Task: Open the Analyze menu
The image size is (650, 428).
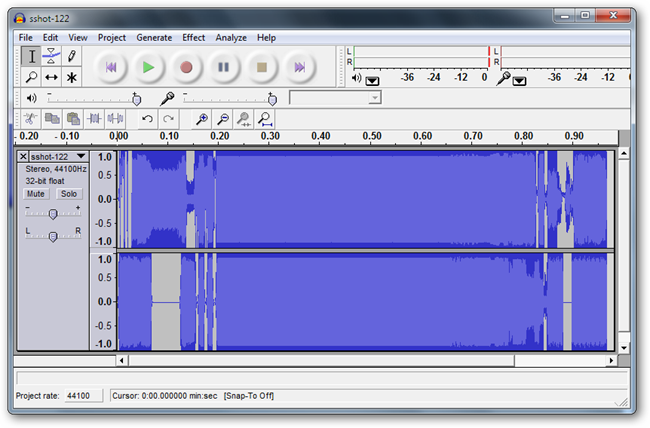Action: point(231,38)
